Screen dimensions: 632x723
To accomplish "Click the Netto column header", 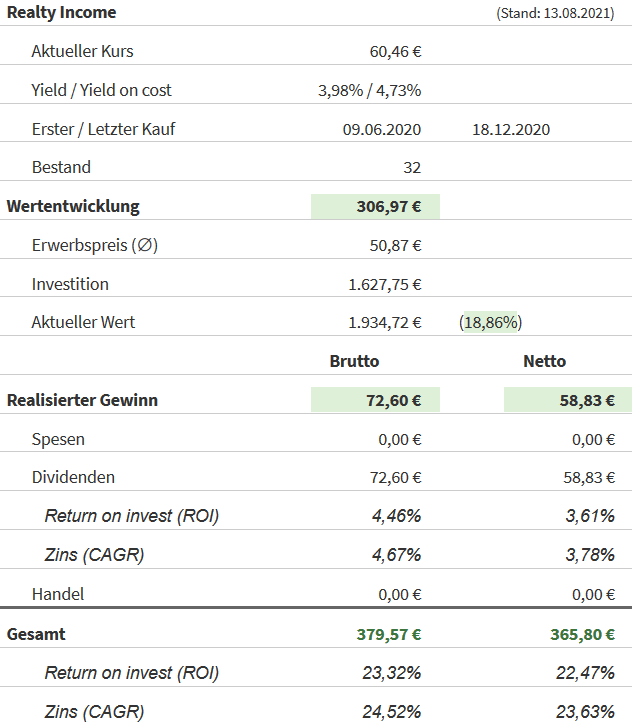I will tap(544, 361).
